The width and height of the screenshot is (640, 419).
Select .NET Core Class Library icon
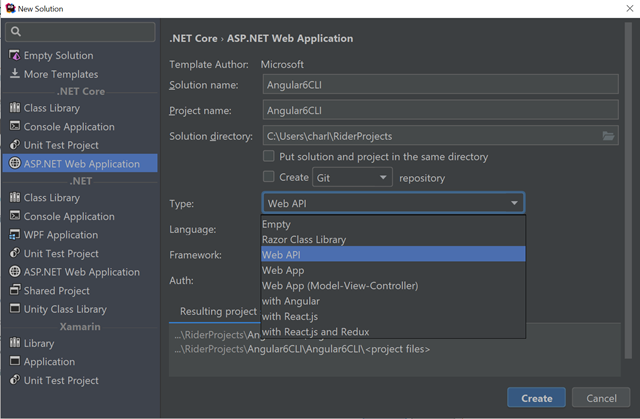[x=15, y=107]
